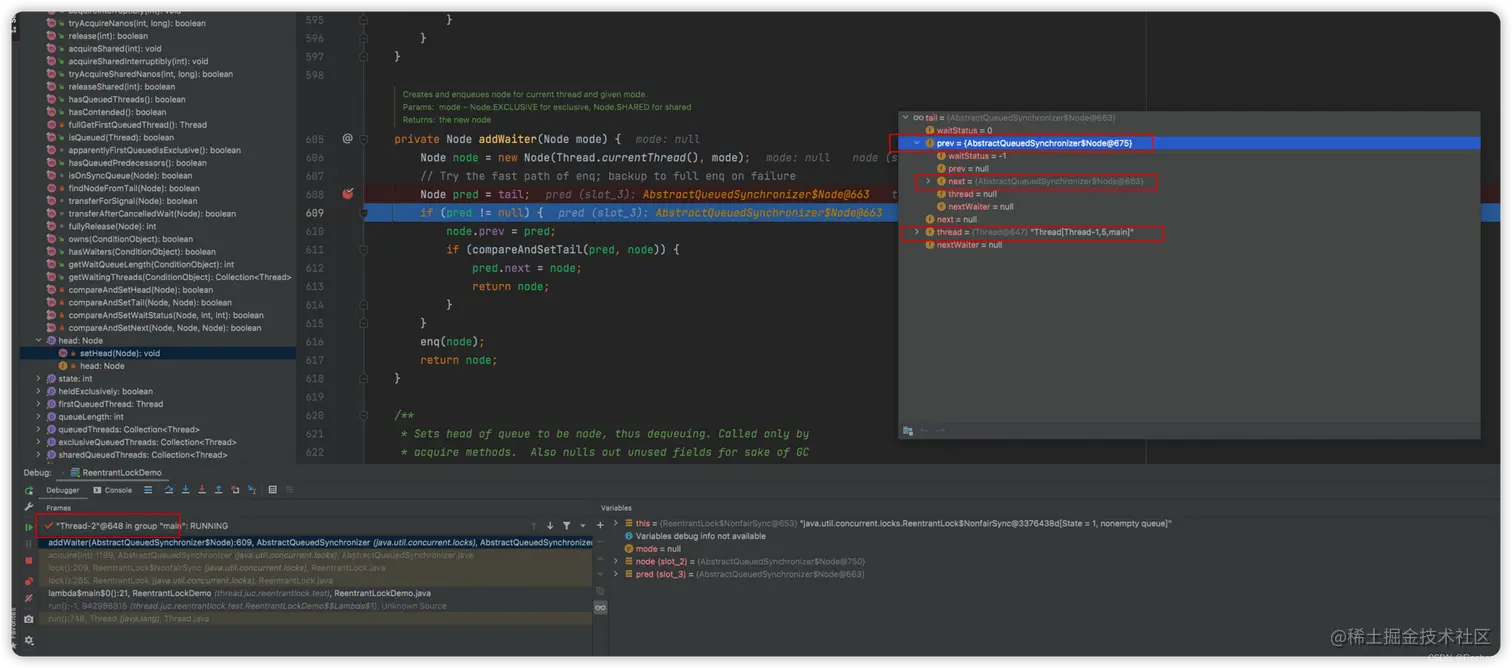
Task: Expand state: int in structure tree
Action: [39, 378]
